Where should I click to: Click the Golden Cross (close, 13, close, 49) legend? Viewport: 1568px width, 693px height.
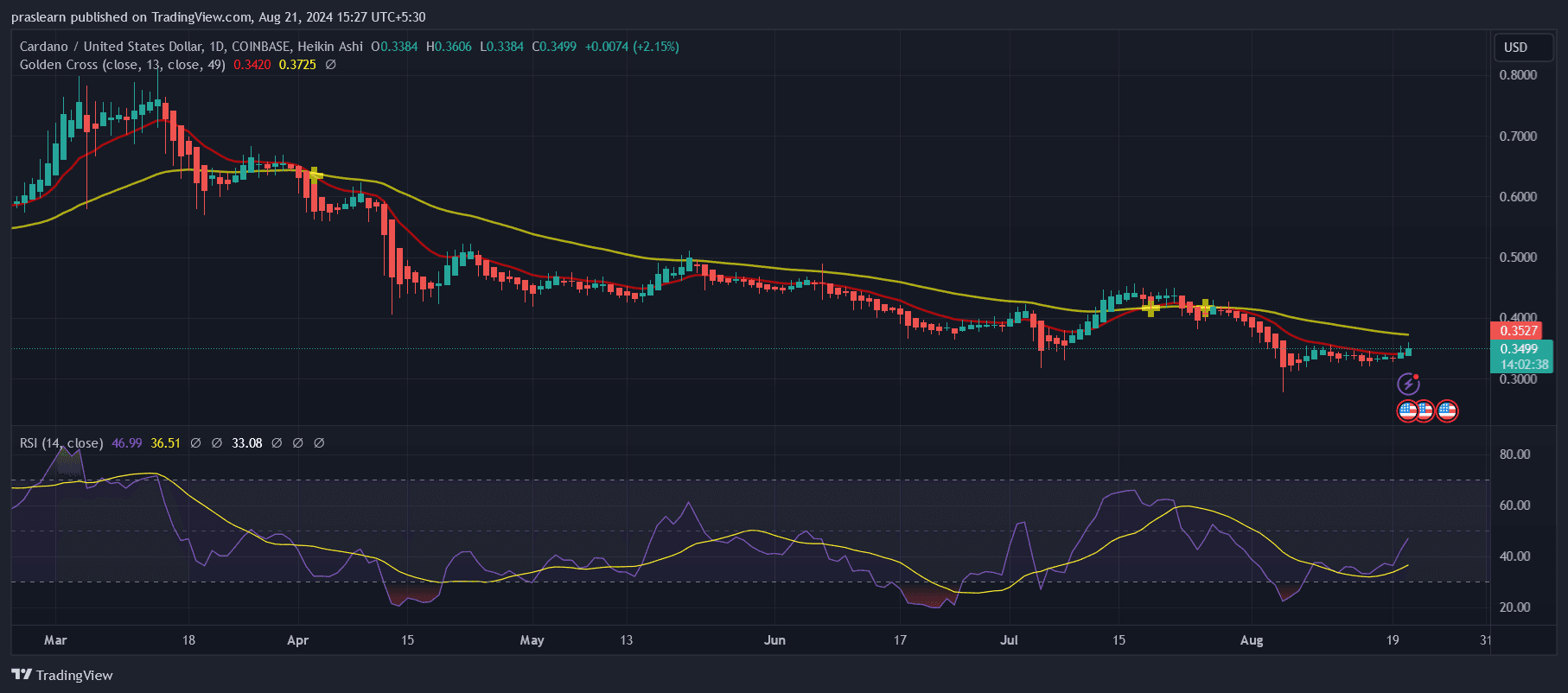click(x=123, y=65)
